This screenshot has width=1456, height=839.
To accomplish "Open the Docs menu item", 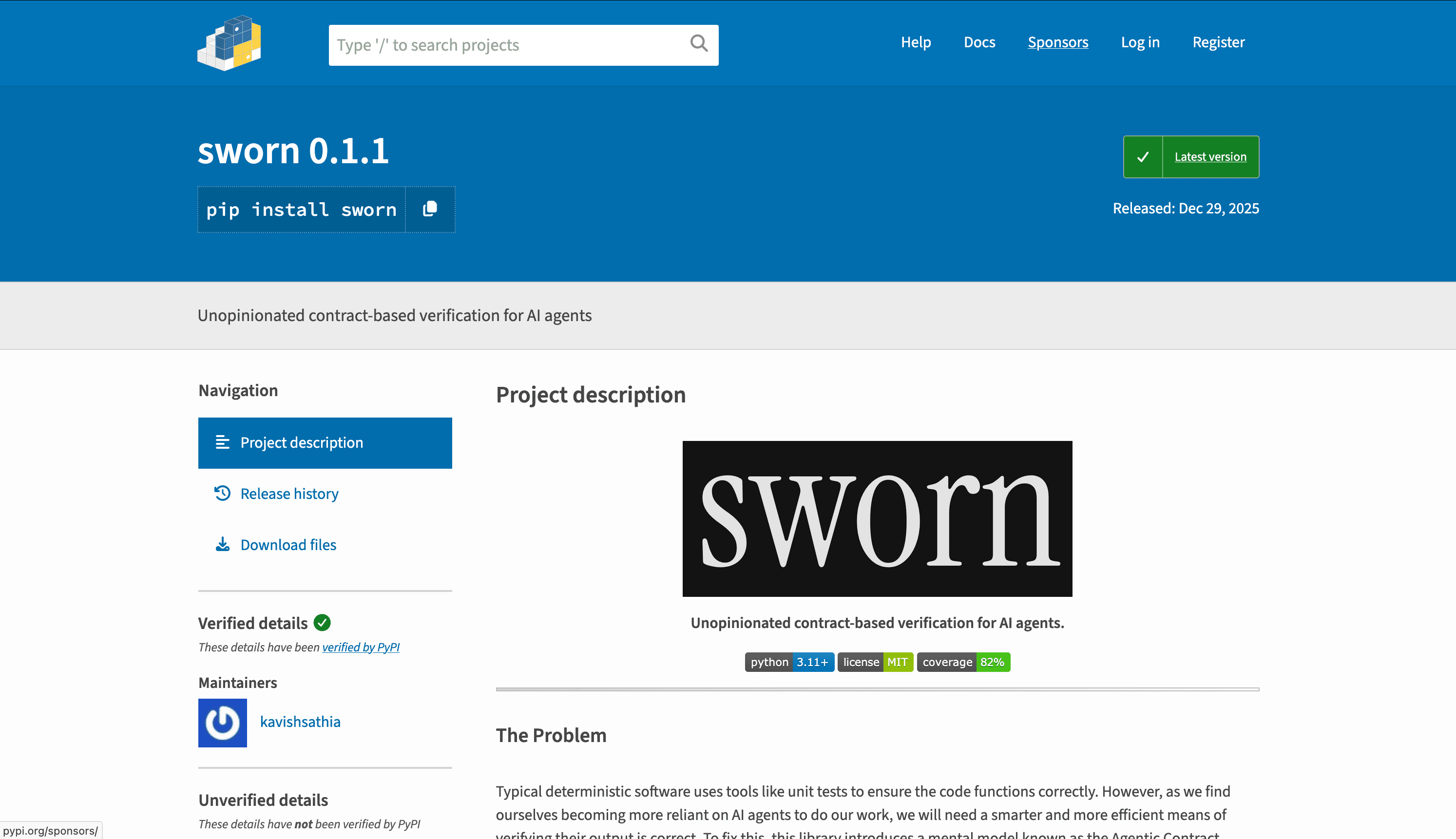I will [x=979, y=42].
